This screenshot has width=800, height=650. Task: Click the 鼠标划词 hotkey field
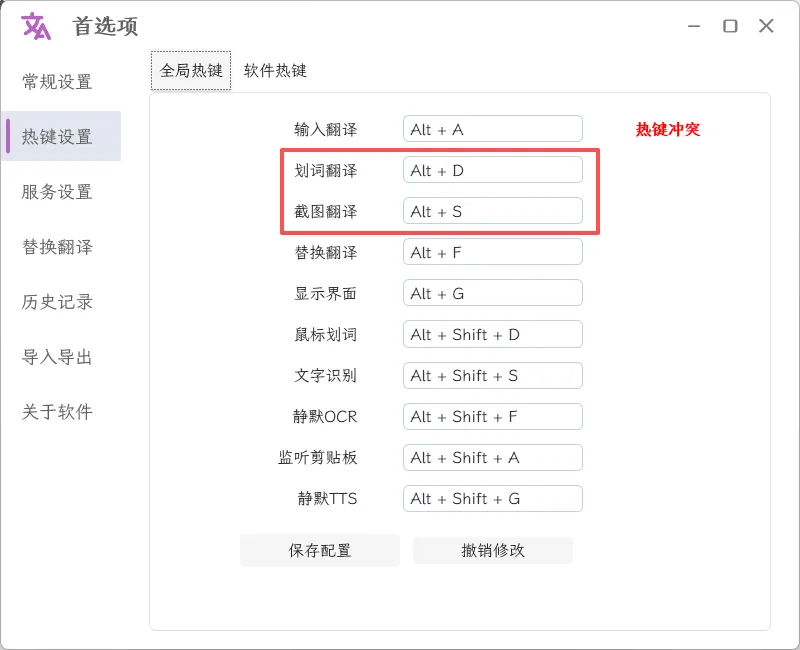[x=492, y=334]
